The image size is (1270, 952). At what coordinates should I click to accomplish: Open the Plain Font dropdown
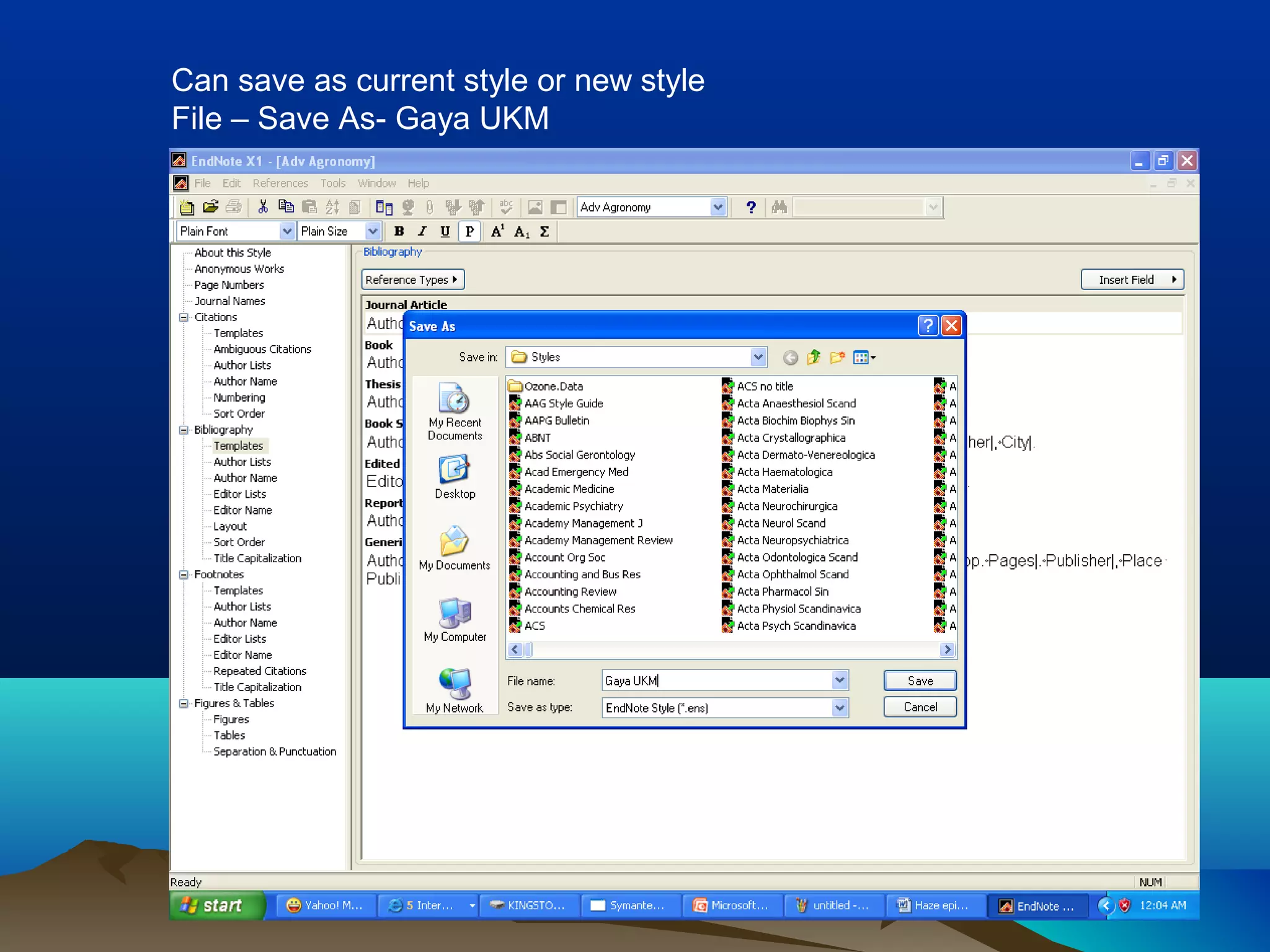point(286,231)
